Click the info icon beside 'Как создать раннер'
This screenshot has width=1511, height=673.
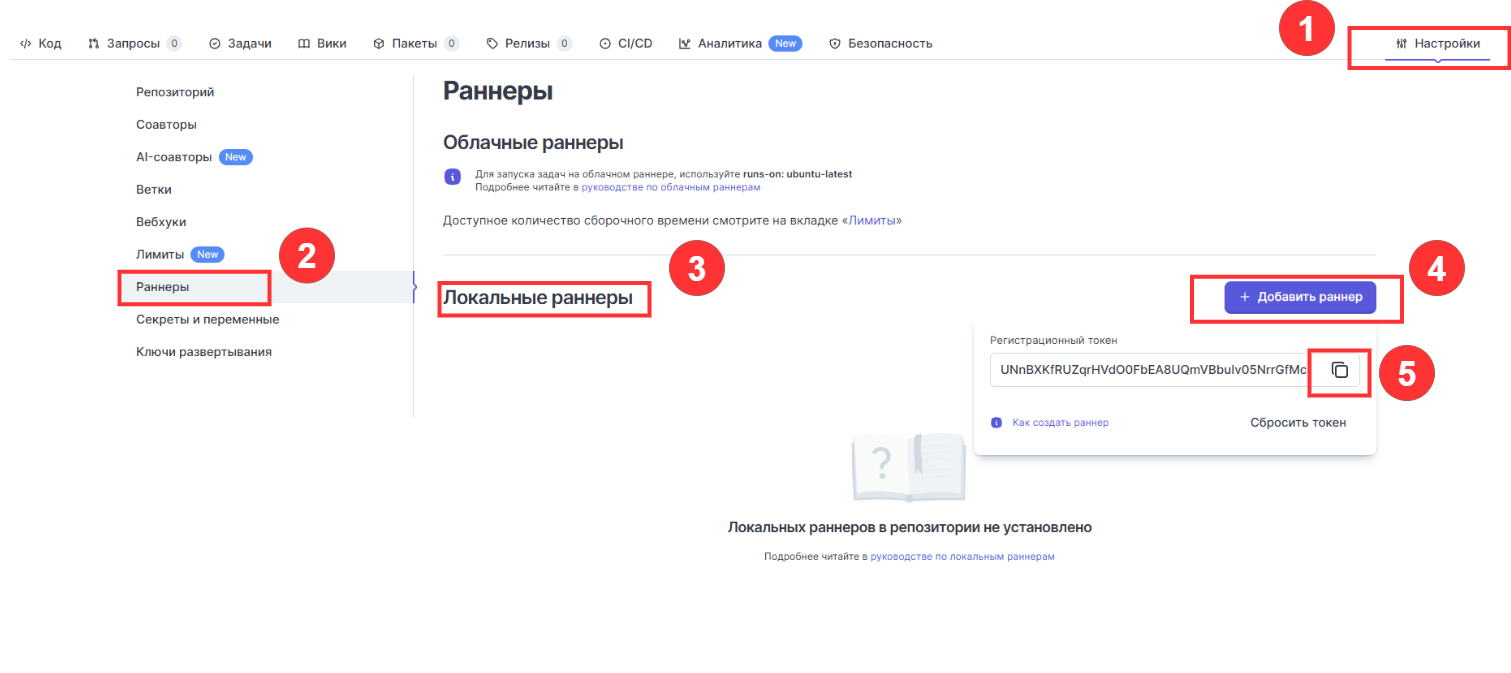click(996, 423)
